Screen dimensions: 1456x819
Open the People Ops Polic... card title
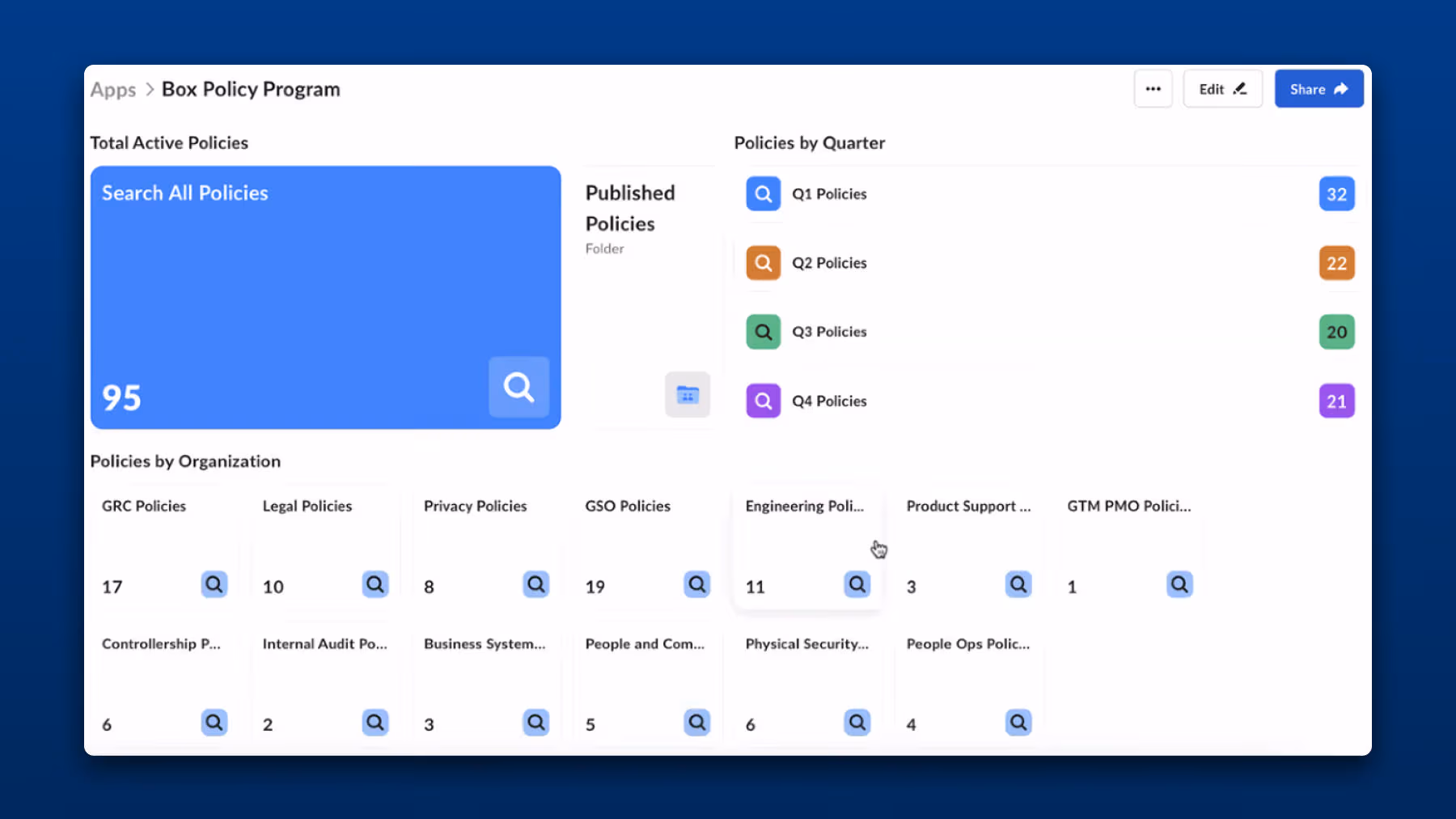[x=968, y=644]
